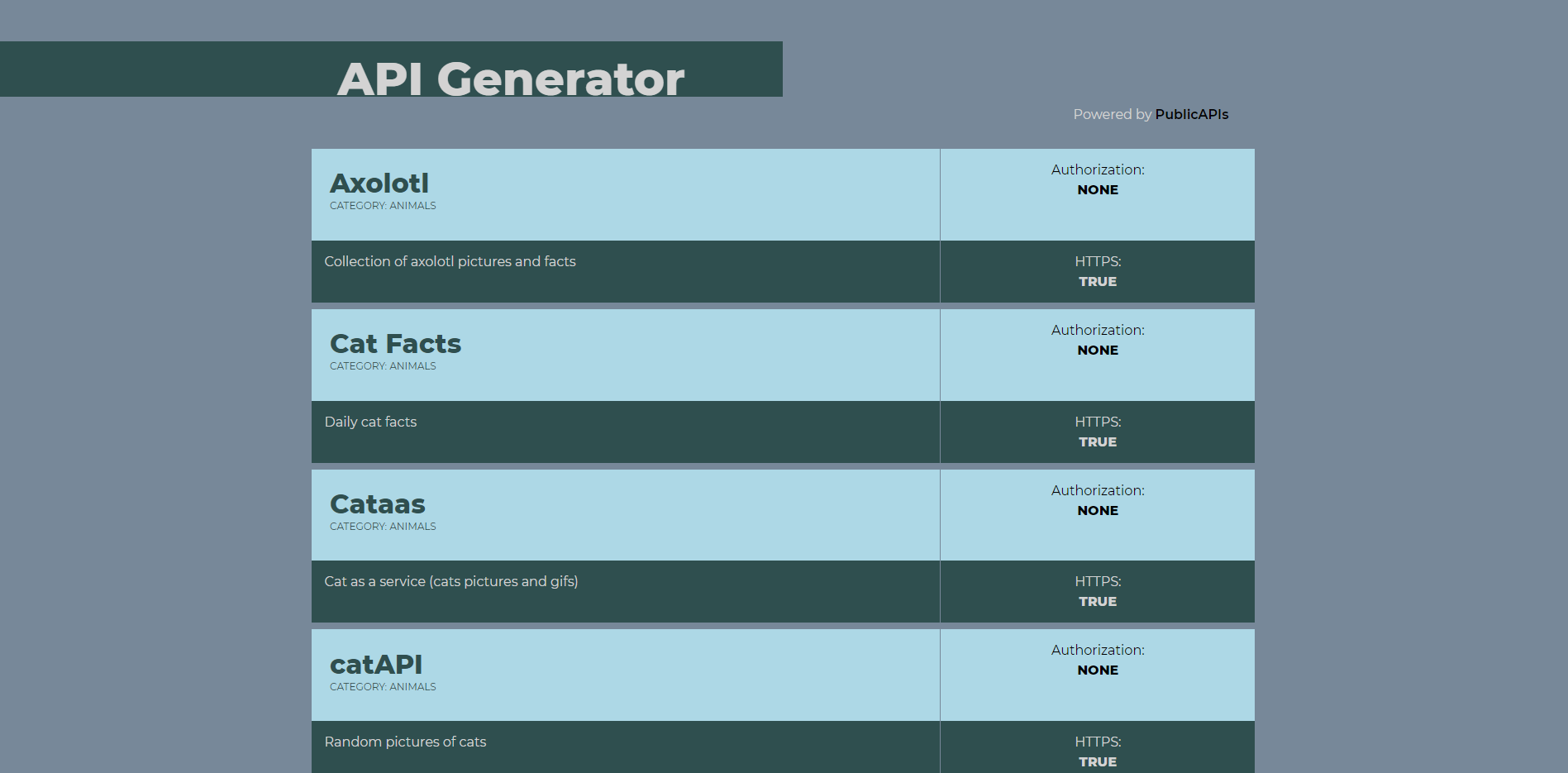
Task: Click the API Generator page title
Action: [511, 79]
